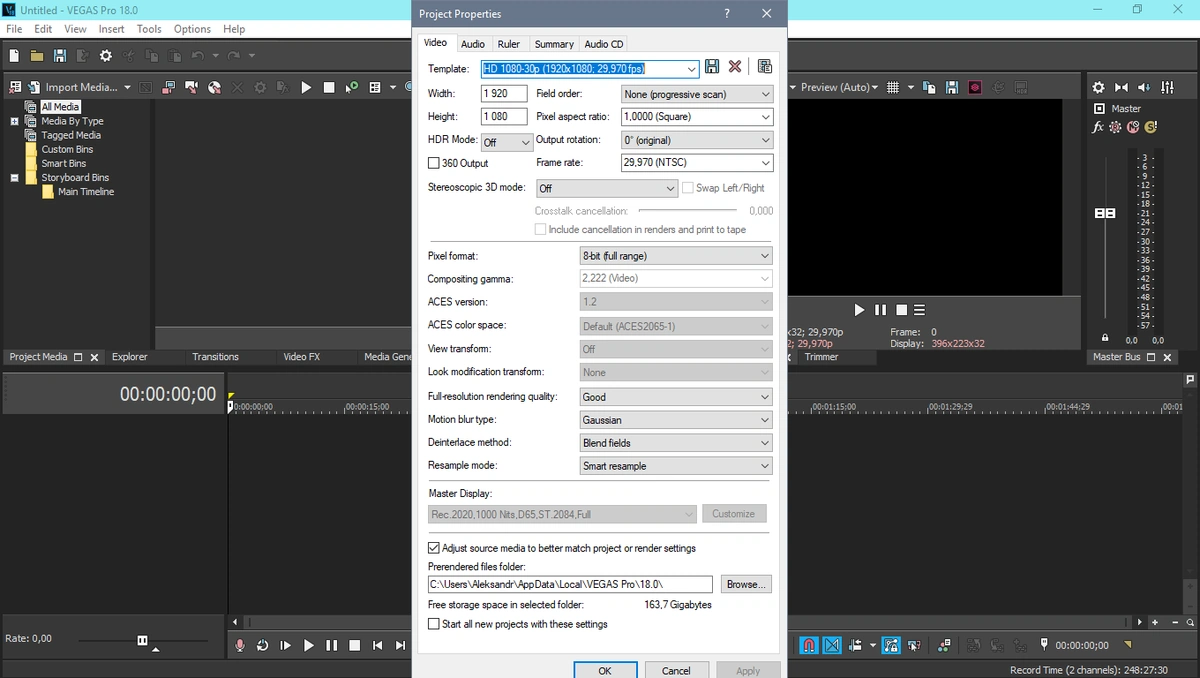Click the Record microphone icon in transport bar
This screenshot has width=1200, height=678.
point(240,646)
